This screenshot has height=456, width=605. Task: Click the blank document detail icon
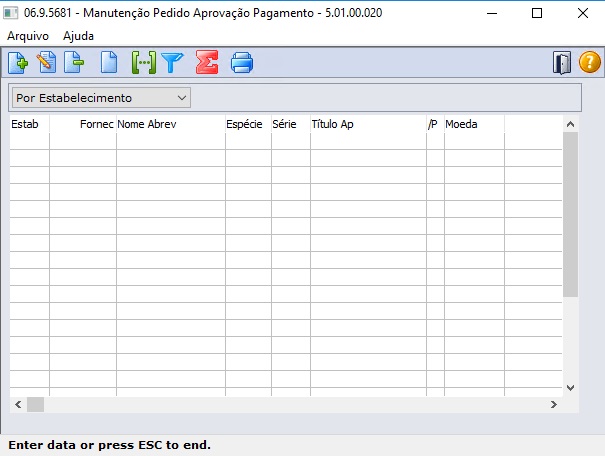tap(109, 62)
